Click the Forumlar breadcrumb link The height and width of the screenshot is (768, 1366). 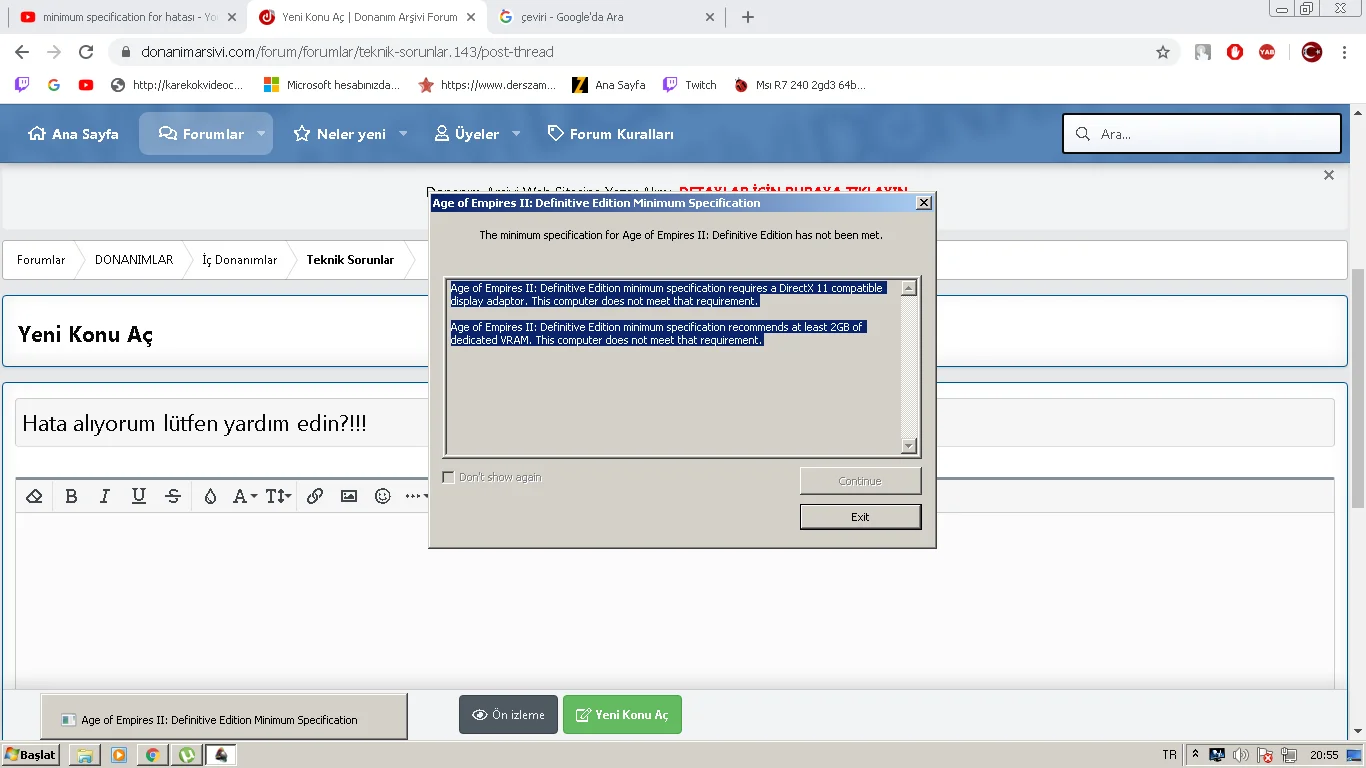[x=41, y=260]
